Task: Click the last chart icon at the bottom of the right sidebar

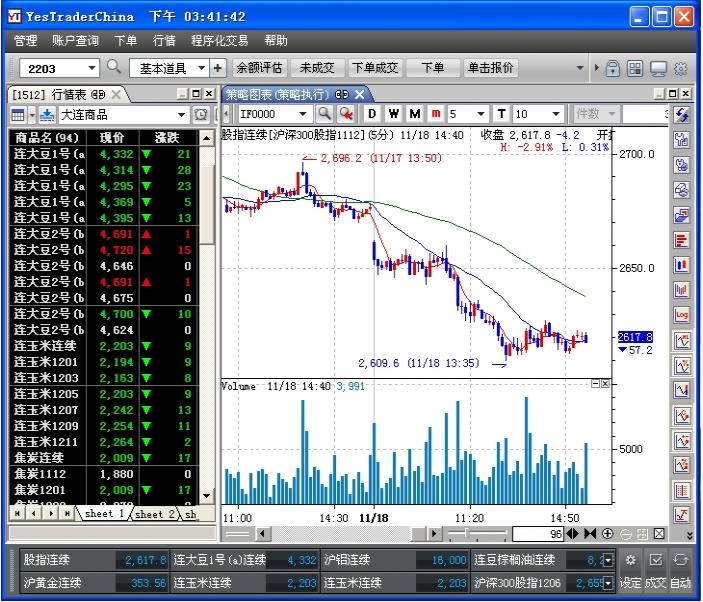Action: click(682, 515)
